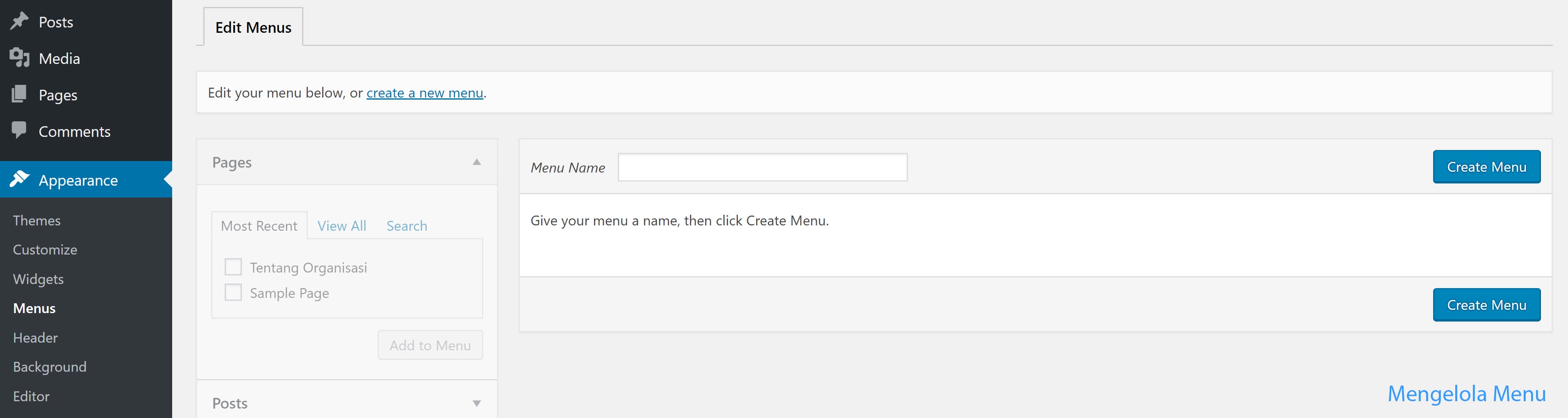Click inside the Menu Name field
The width and height of the screenshot is (1568, 418).
762,167
